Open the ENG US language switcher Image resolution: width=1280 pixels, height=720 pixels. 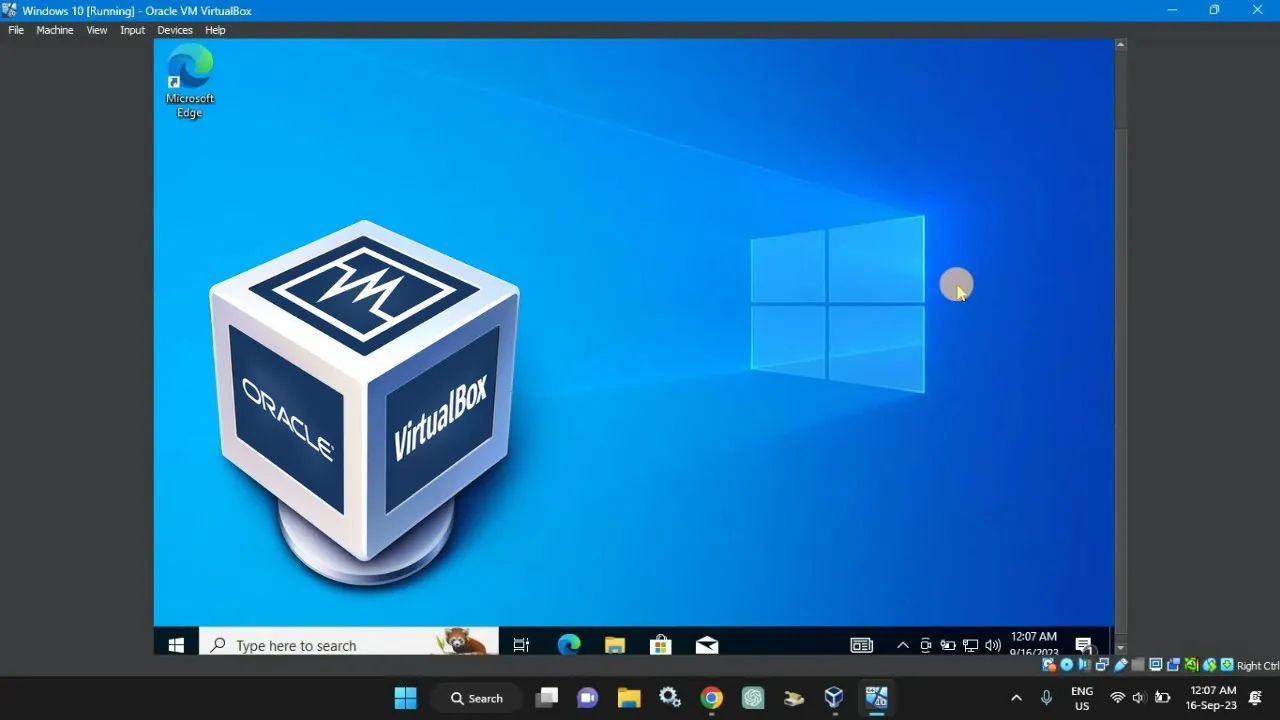point(1082,698)
